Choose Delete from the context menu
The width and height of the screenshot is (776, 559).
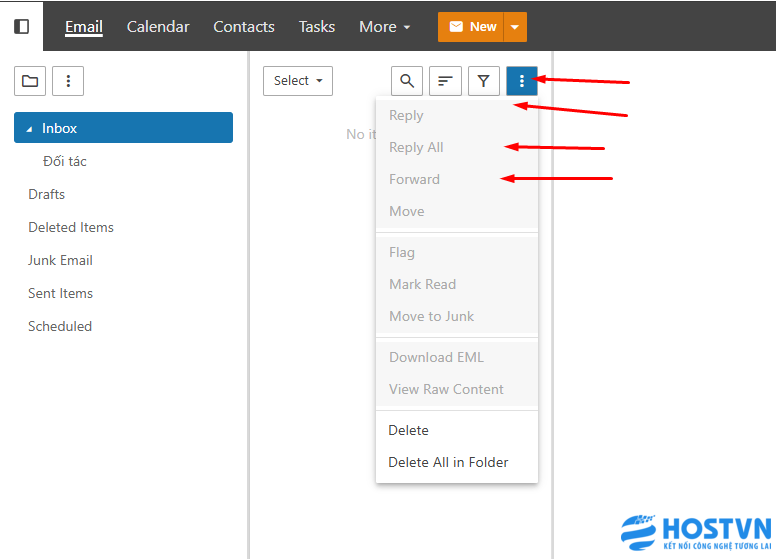click(408, 430)
